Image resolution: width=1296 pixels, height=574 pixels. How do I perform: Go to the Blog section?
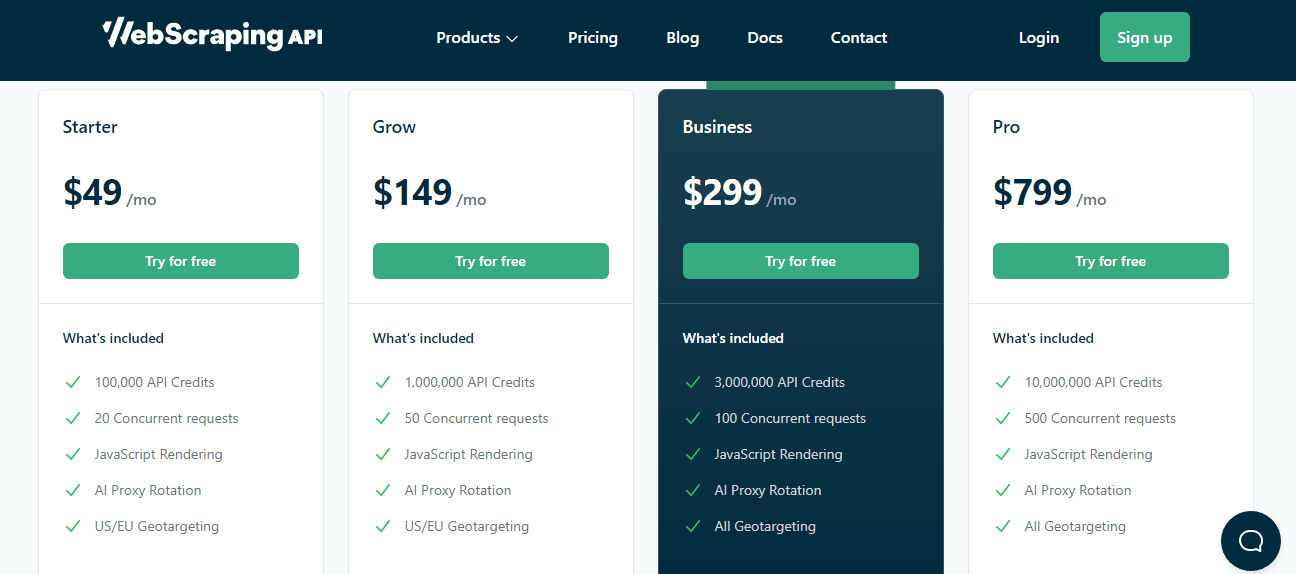pyautogui.click(x=683, y=38)
